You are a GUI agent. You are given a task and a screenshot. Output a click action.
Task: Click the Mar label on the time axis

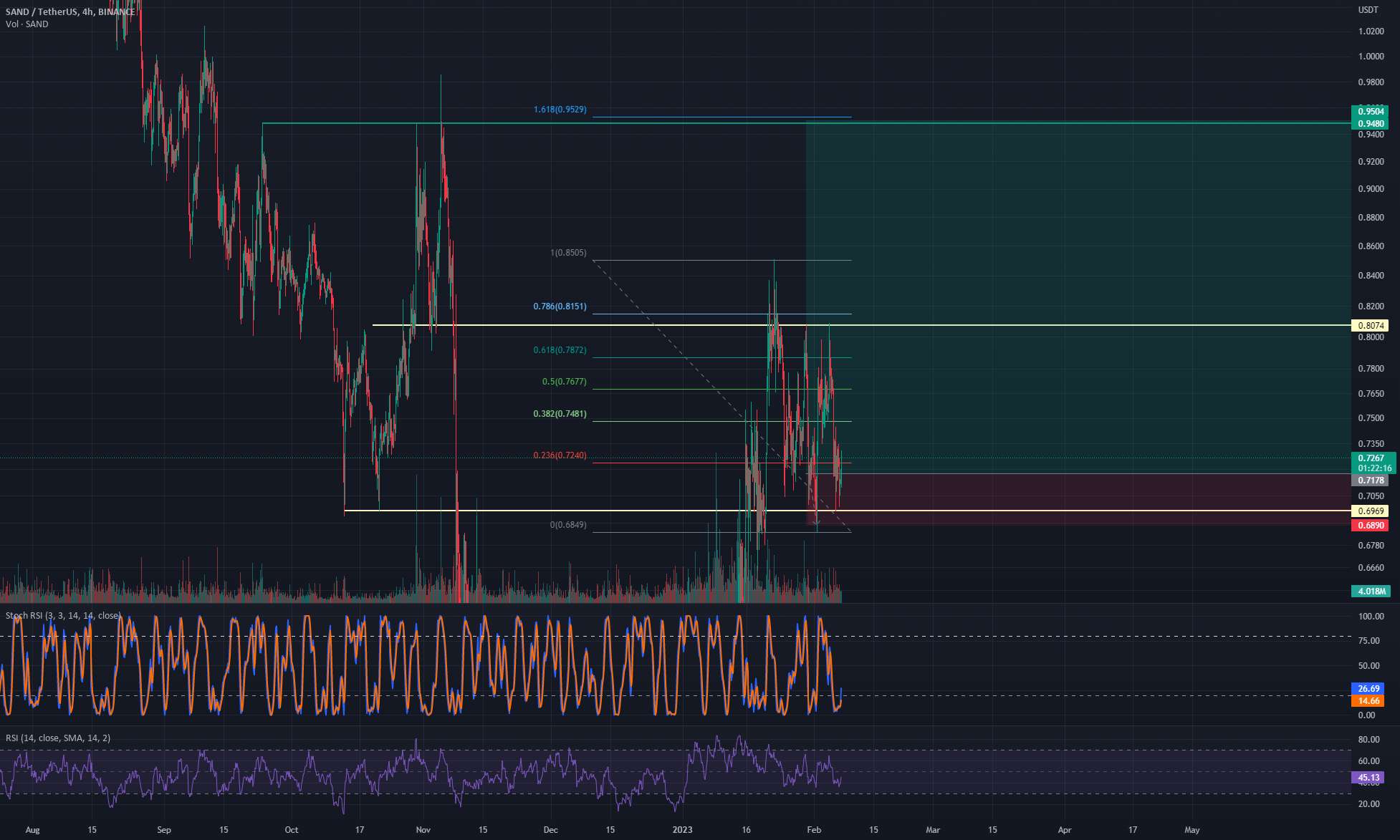click(x=933, y=831)
